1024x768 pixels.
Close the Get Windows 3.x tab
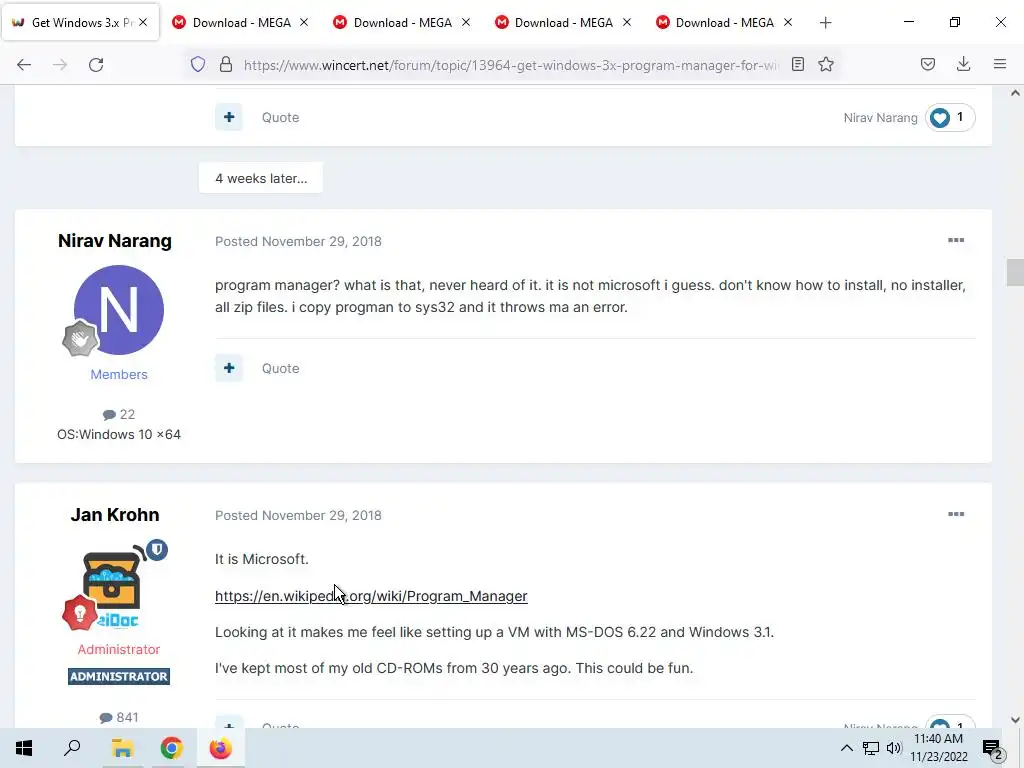click(143, 22)
